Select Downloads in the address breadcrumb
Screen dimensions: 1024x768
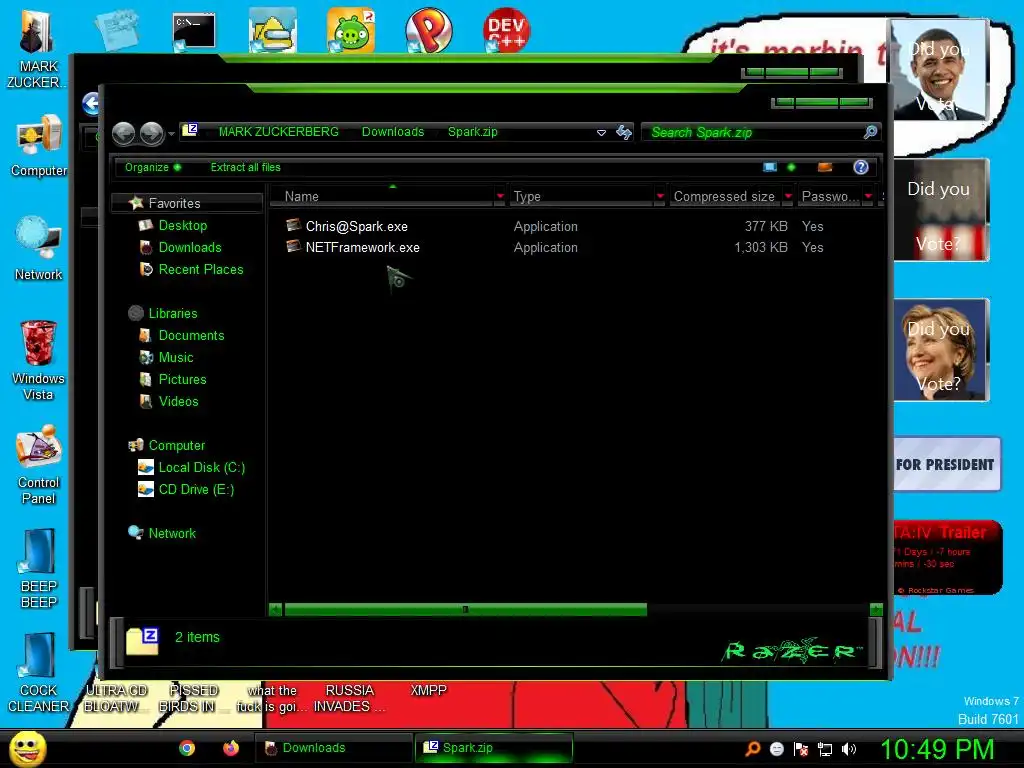click(393, 132)
